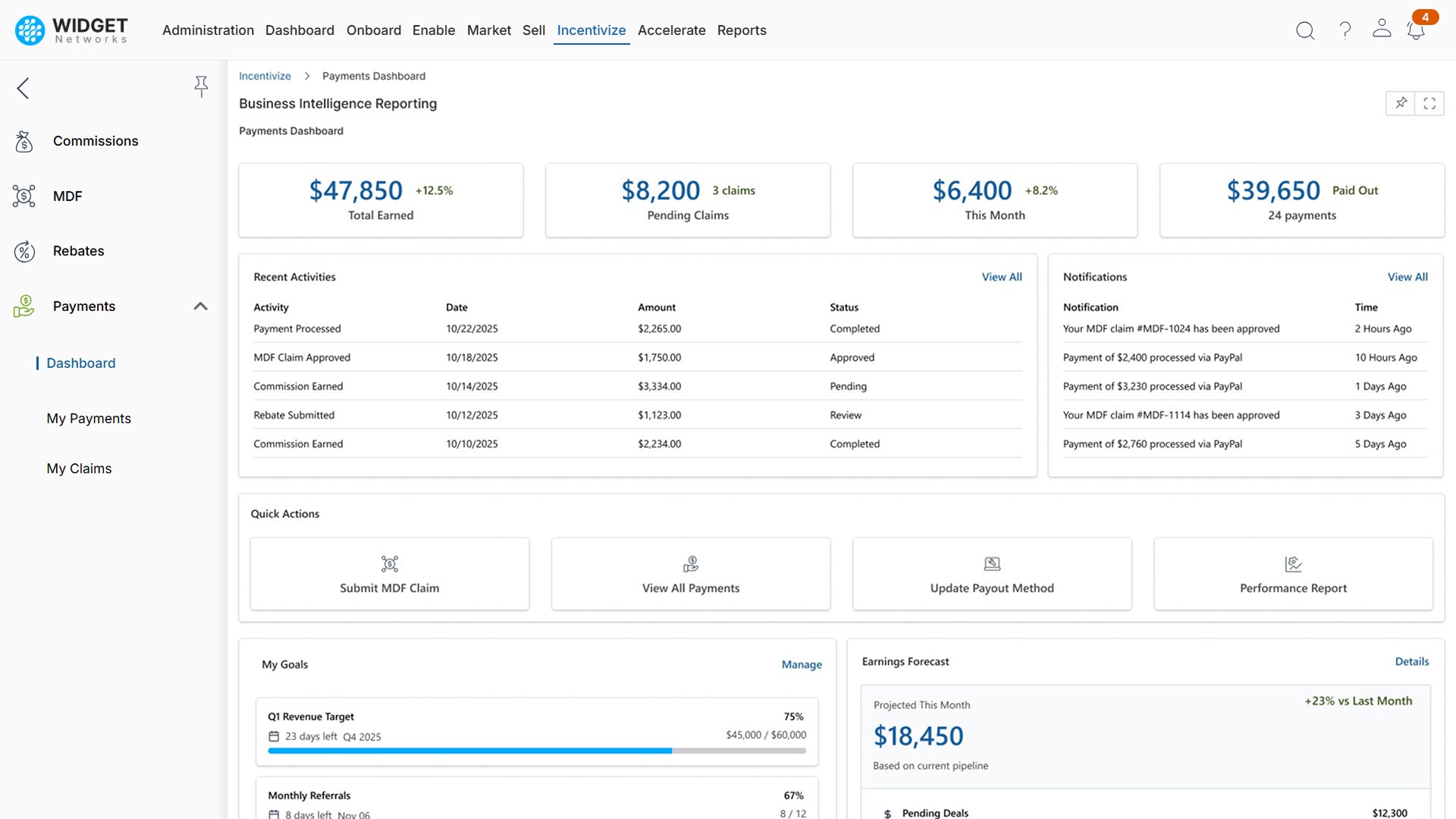Click the user profile icon

1382,29
